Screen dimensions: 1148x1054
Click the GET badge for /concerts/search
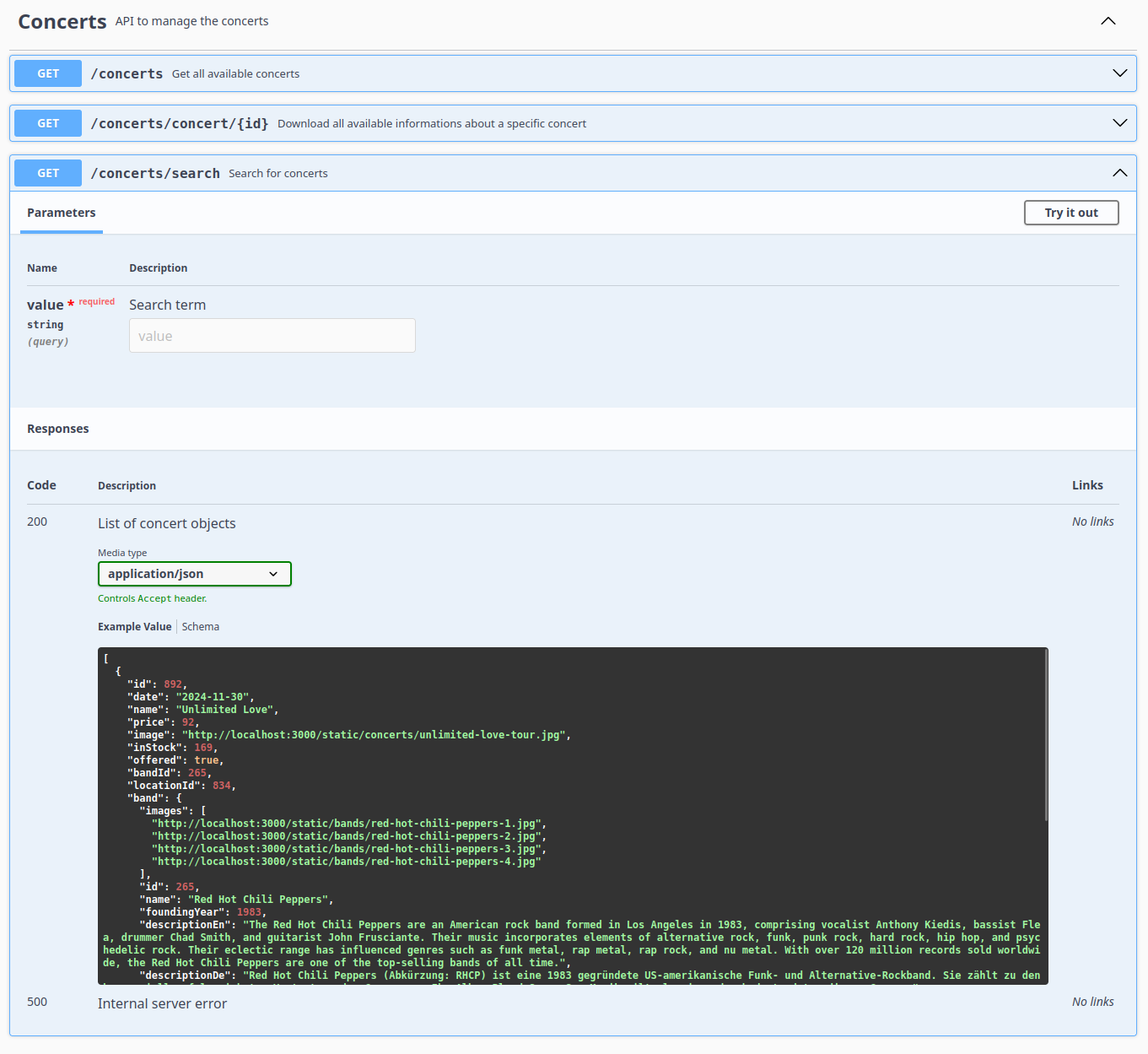click(48, 173)
